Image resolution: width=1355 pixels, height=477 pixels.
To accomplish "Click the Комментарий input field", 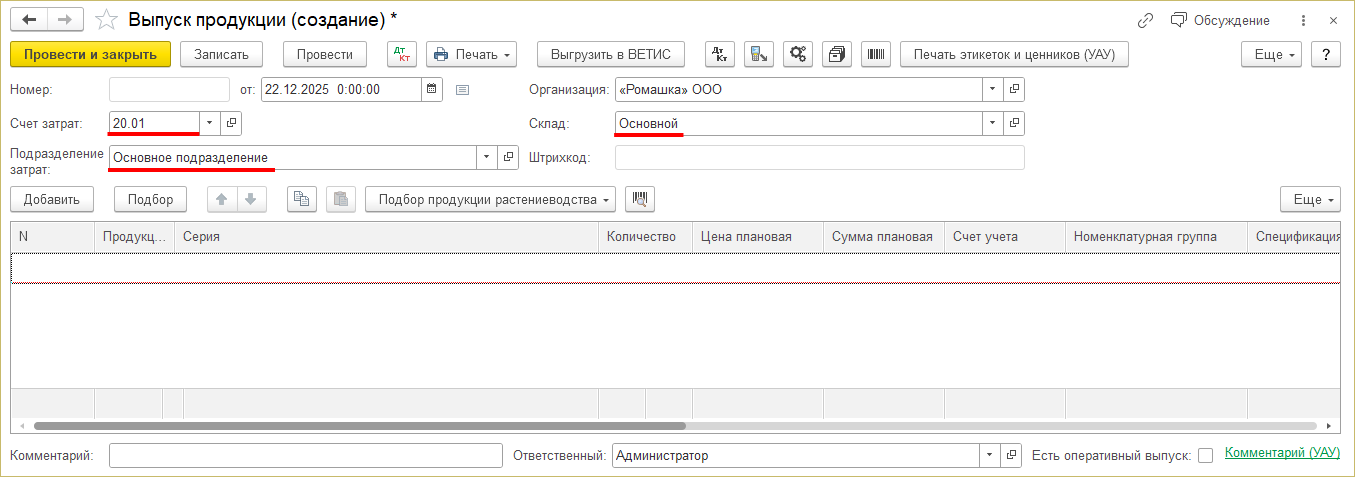I will [x=306, y=455].
